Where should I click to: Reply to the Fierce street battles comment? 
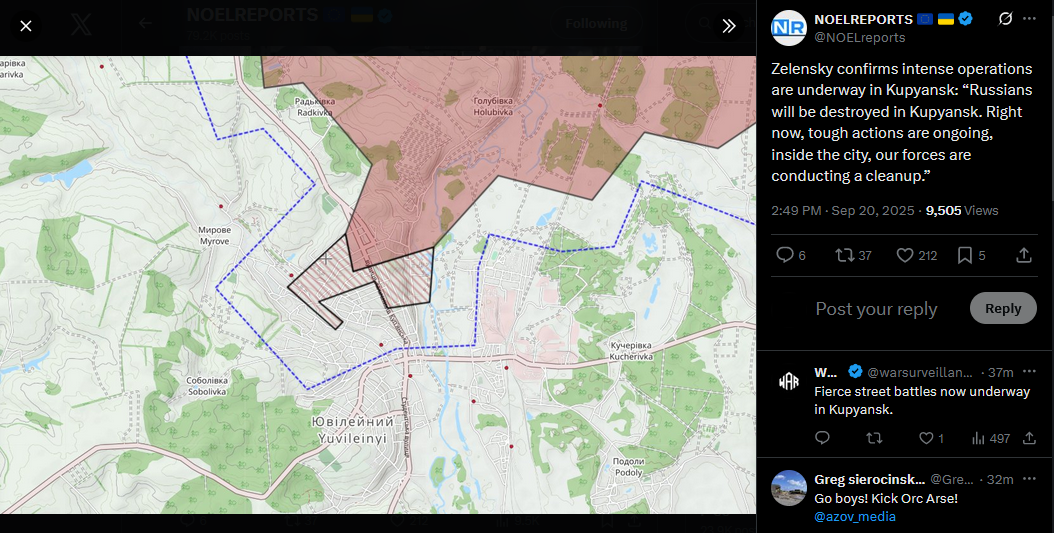822,438
